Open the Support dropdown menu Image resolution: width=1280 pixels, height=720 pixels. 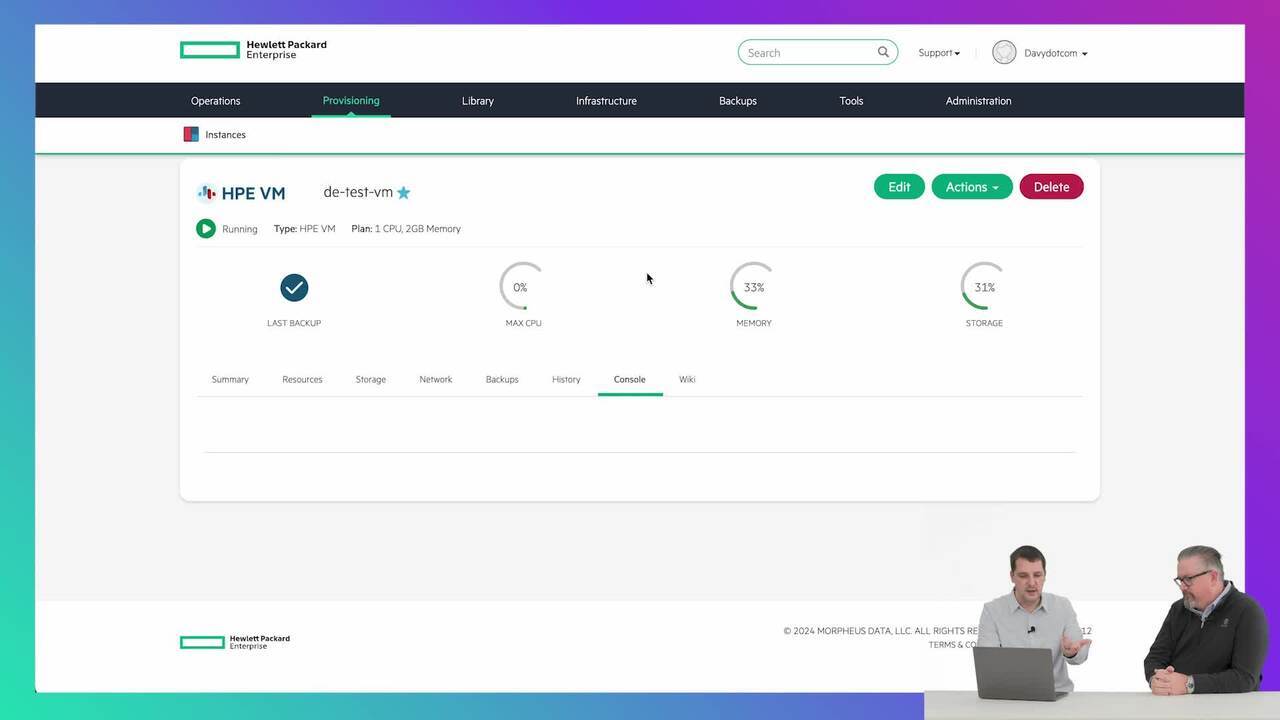pos(939,53)
